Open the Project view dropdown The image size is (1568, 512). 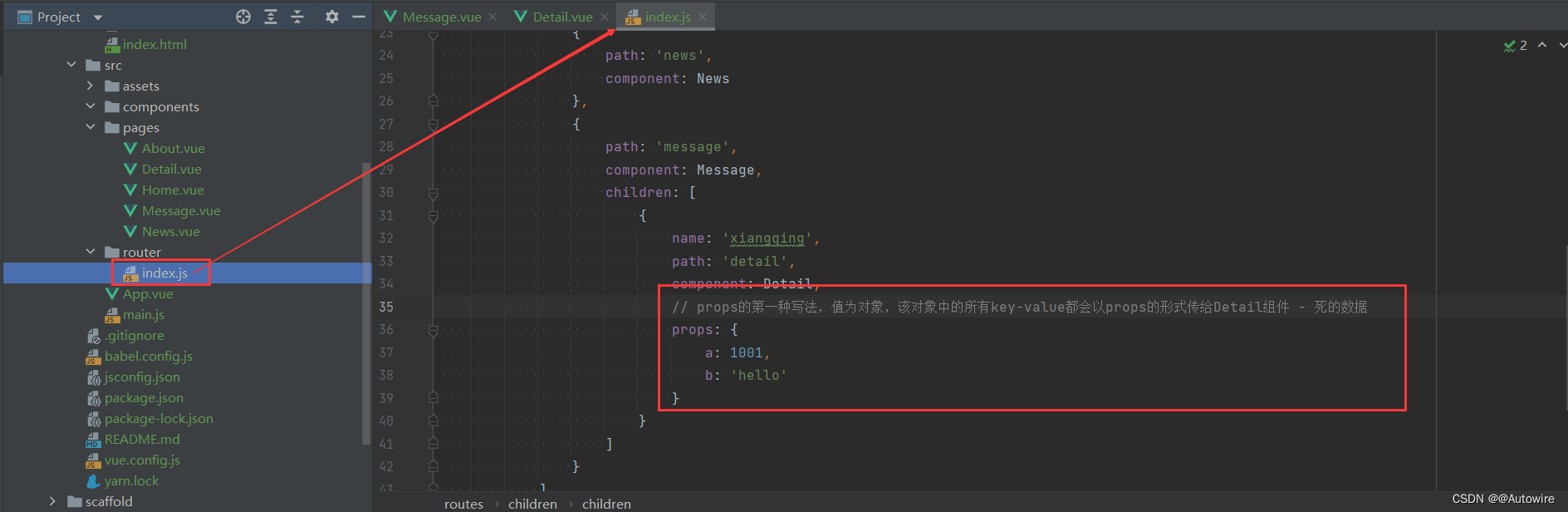(97, 17)
